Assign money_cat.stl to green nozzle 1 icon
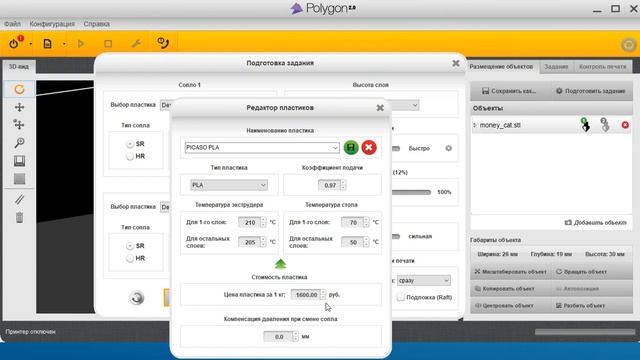Screen dimensions: 640x360 pos(585,124)
